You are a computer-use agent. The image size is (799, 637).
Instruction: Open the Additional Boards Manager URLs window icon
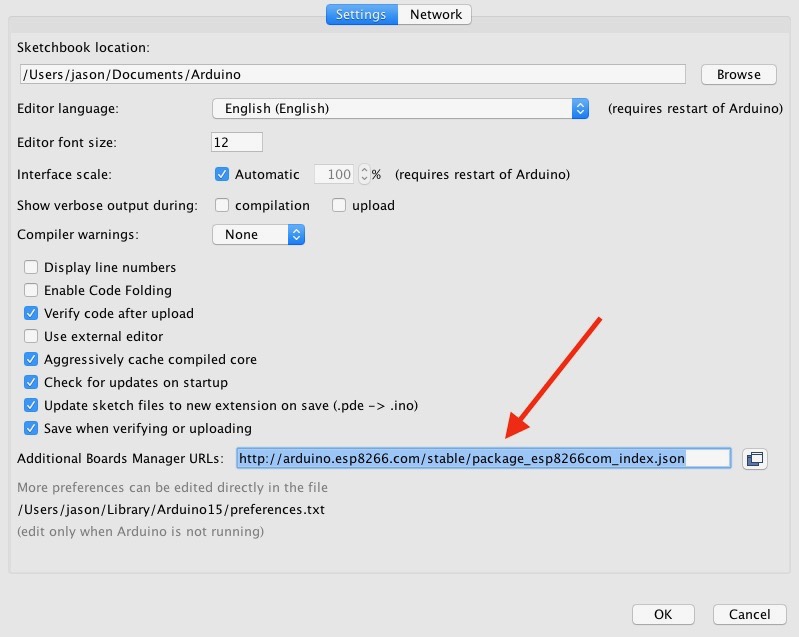point(755,459)
